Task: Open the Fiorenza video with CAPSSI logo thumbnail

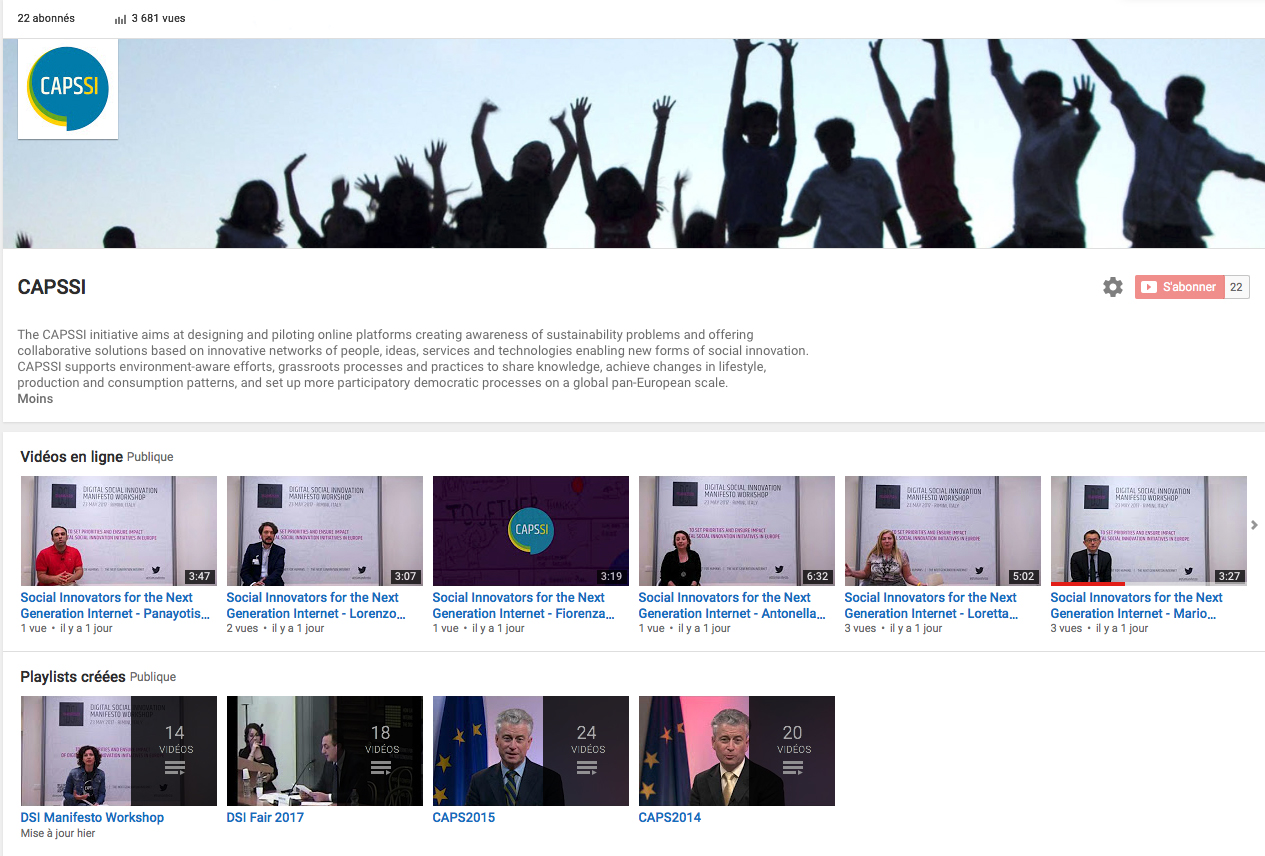Action: (530, 531)
